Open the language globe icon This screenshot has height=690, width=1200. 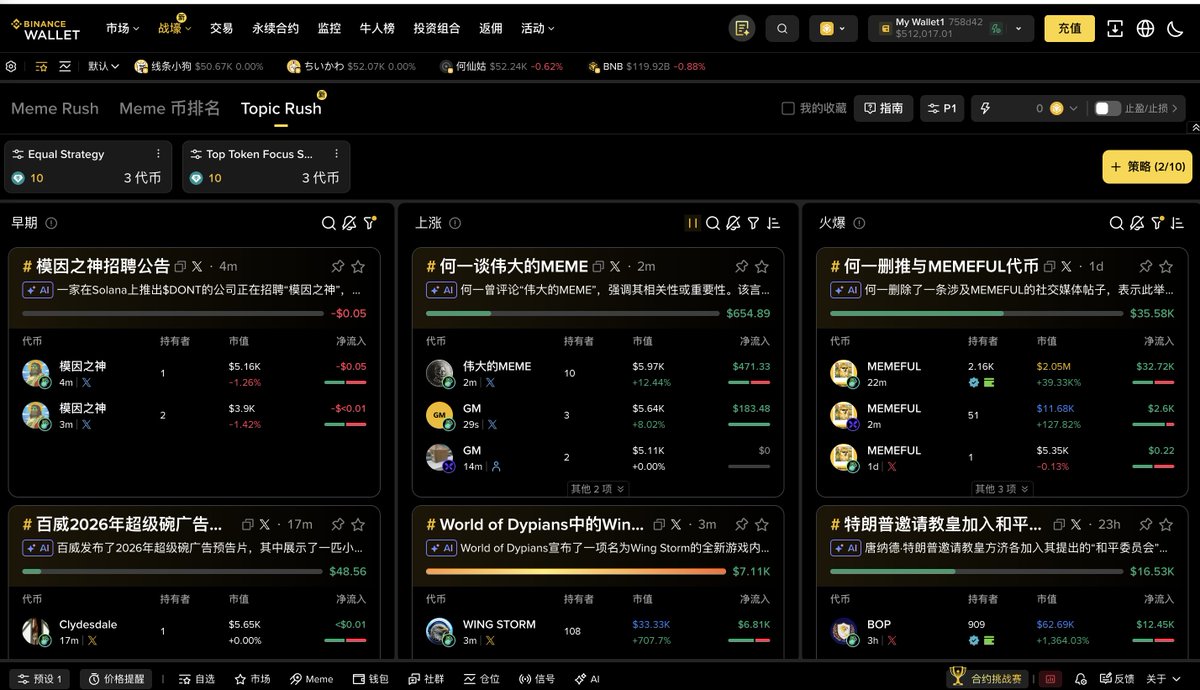click(1146, 29)
